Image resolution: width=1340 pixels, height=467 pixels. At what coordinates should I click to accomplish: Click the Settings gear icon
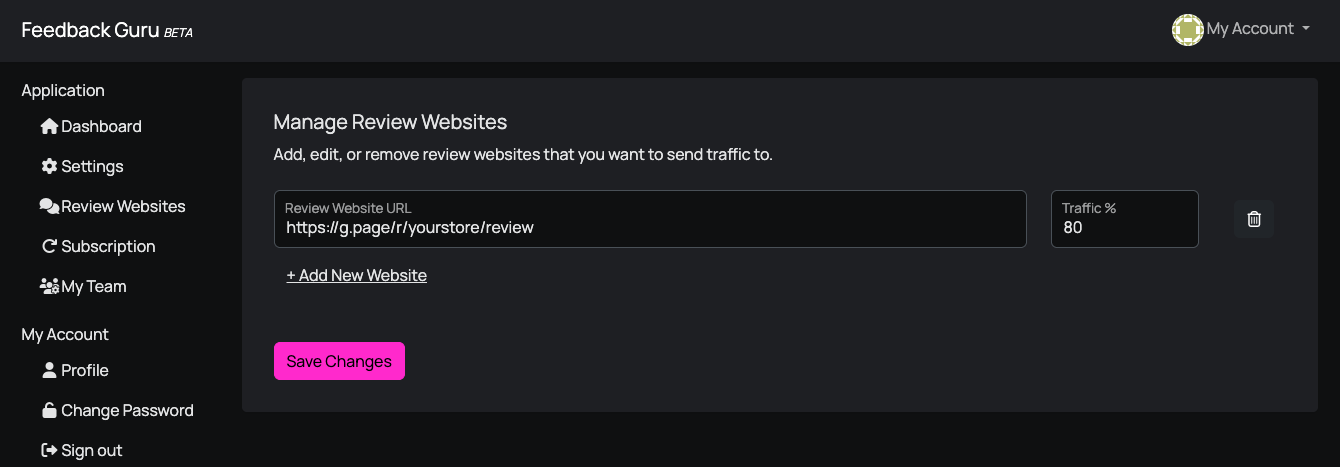49,166
